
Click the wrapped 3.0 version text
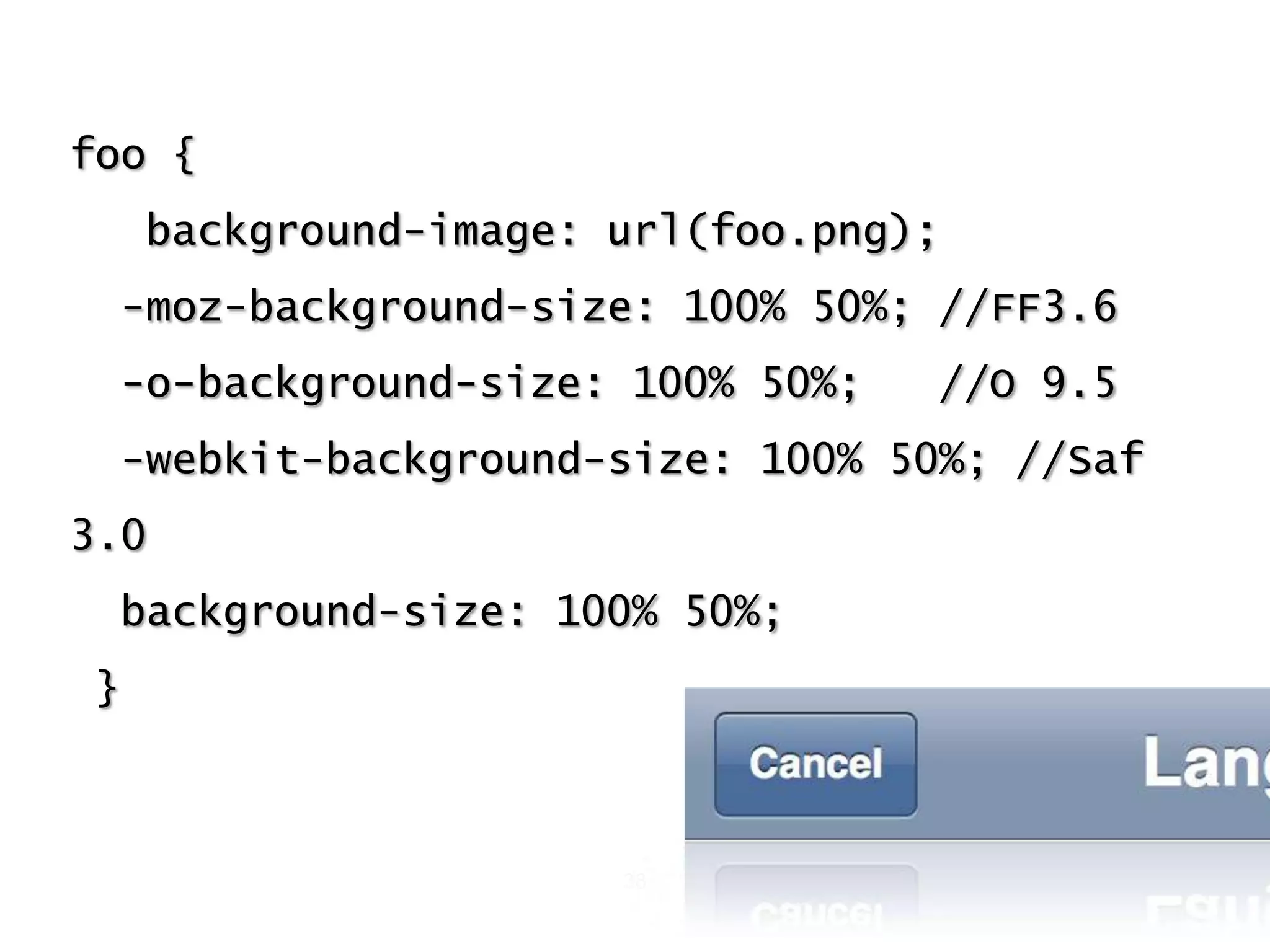(x=109, y=535)
